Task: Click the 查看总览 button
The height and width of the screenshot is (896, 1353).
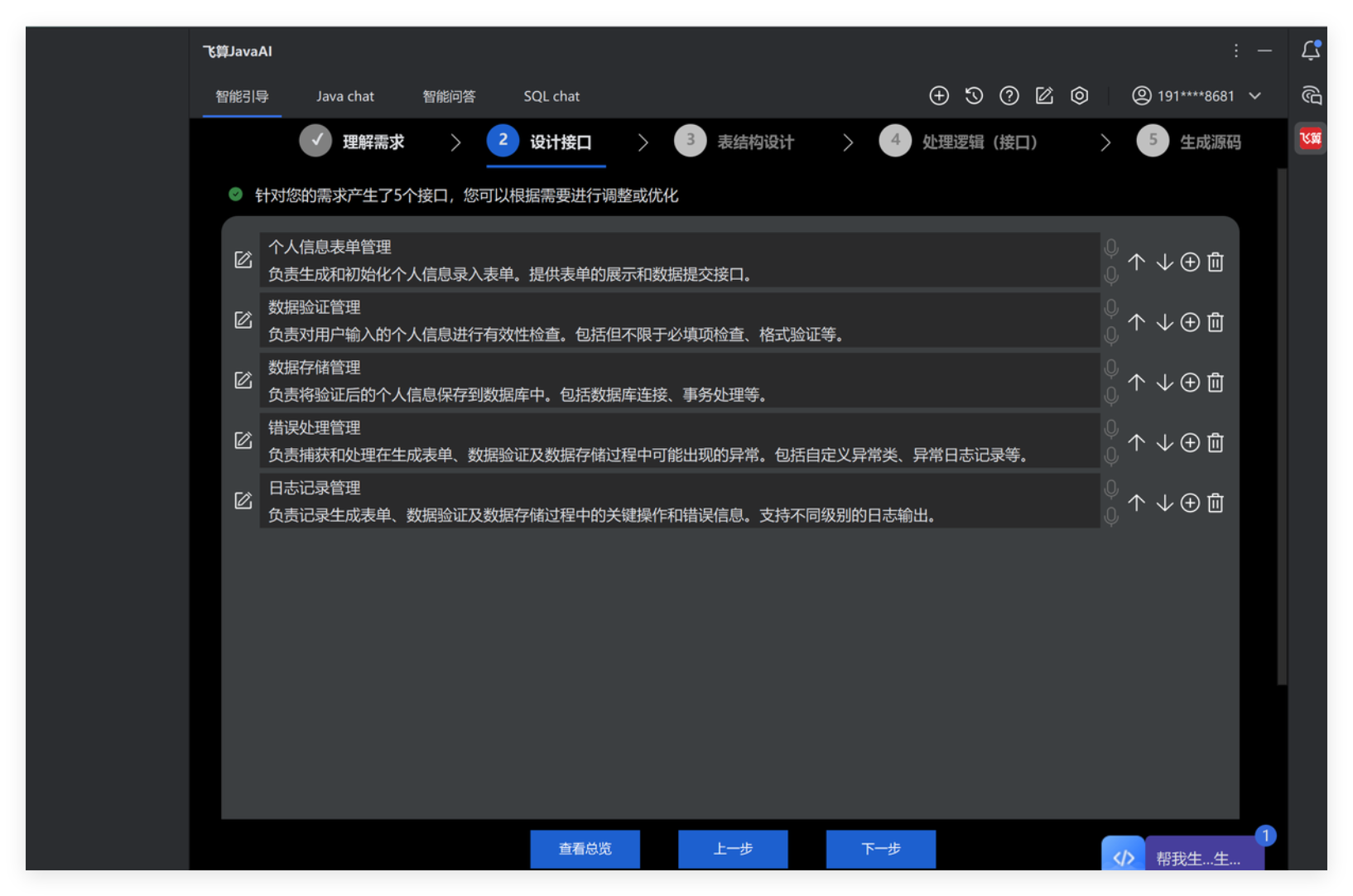Action: [585, 849]
